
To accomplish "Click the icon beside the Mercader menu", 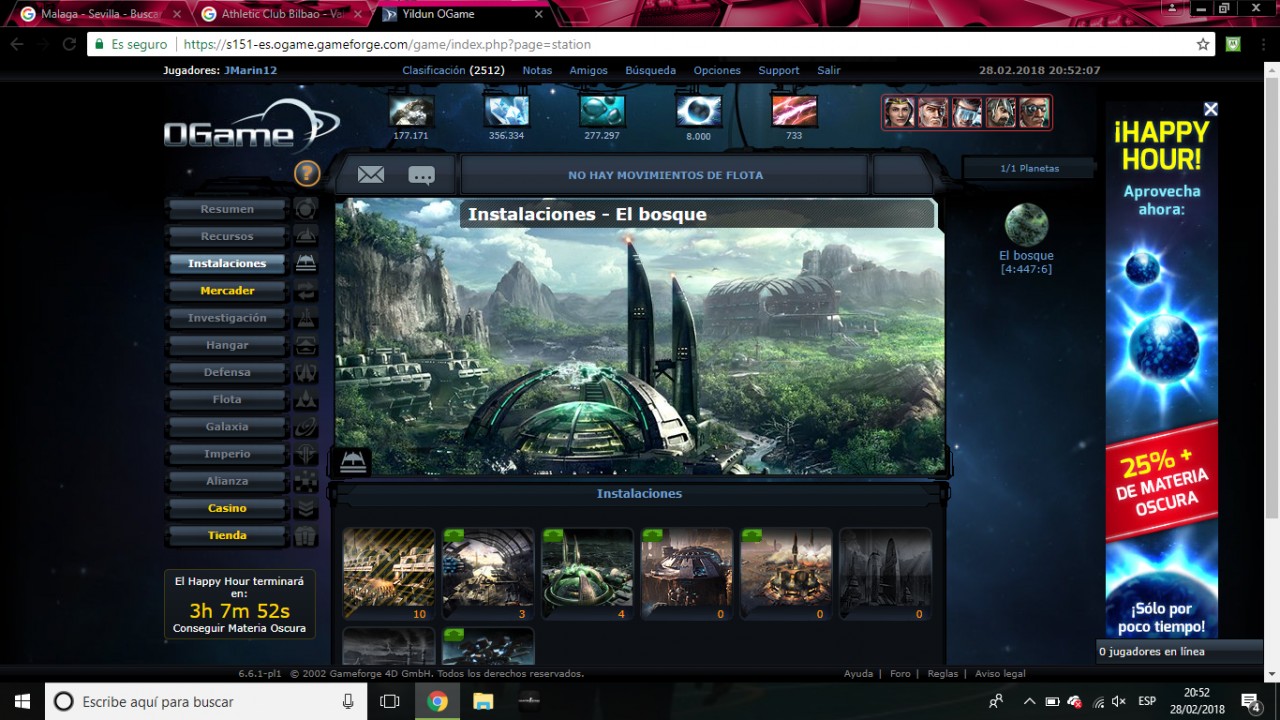I will 306,291.
